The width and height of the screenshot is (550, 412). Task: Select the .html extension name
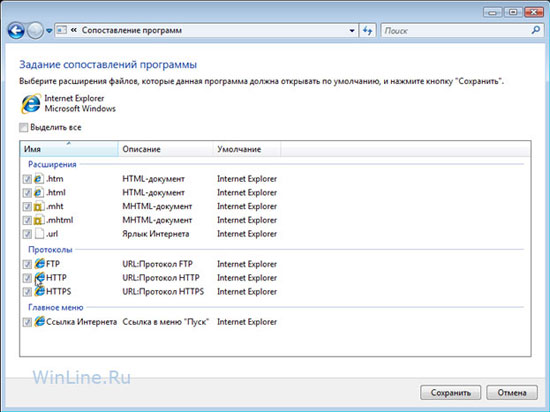[x=56, y=193]
